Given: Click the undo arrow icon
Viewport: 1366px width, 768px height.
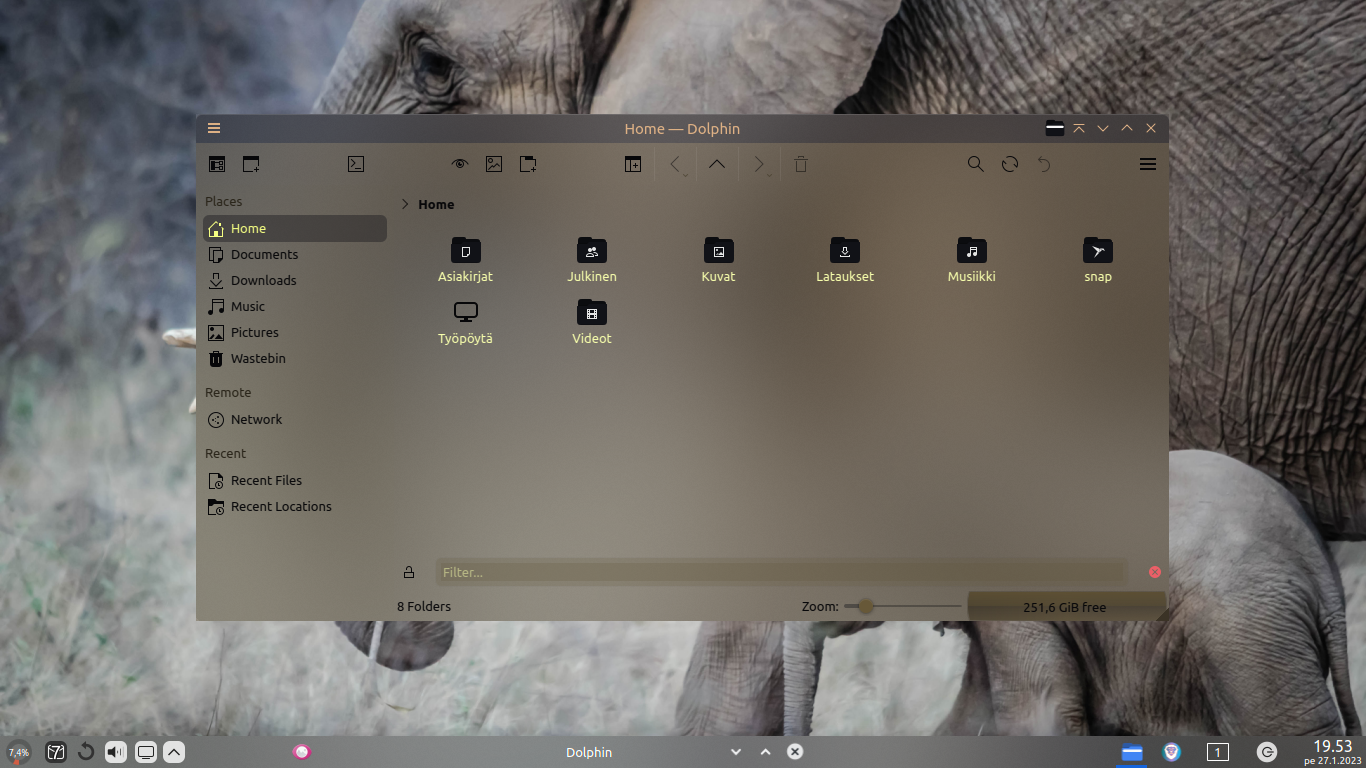Looking at the screenshot, I should pos(1044,164).
